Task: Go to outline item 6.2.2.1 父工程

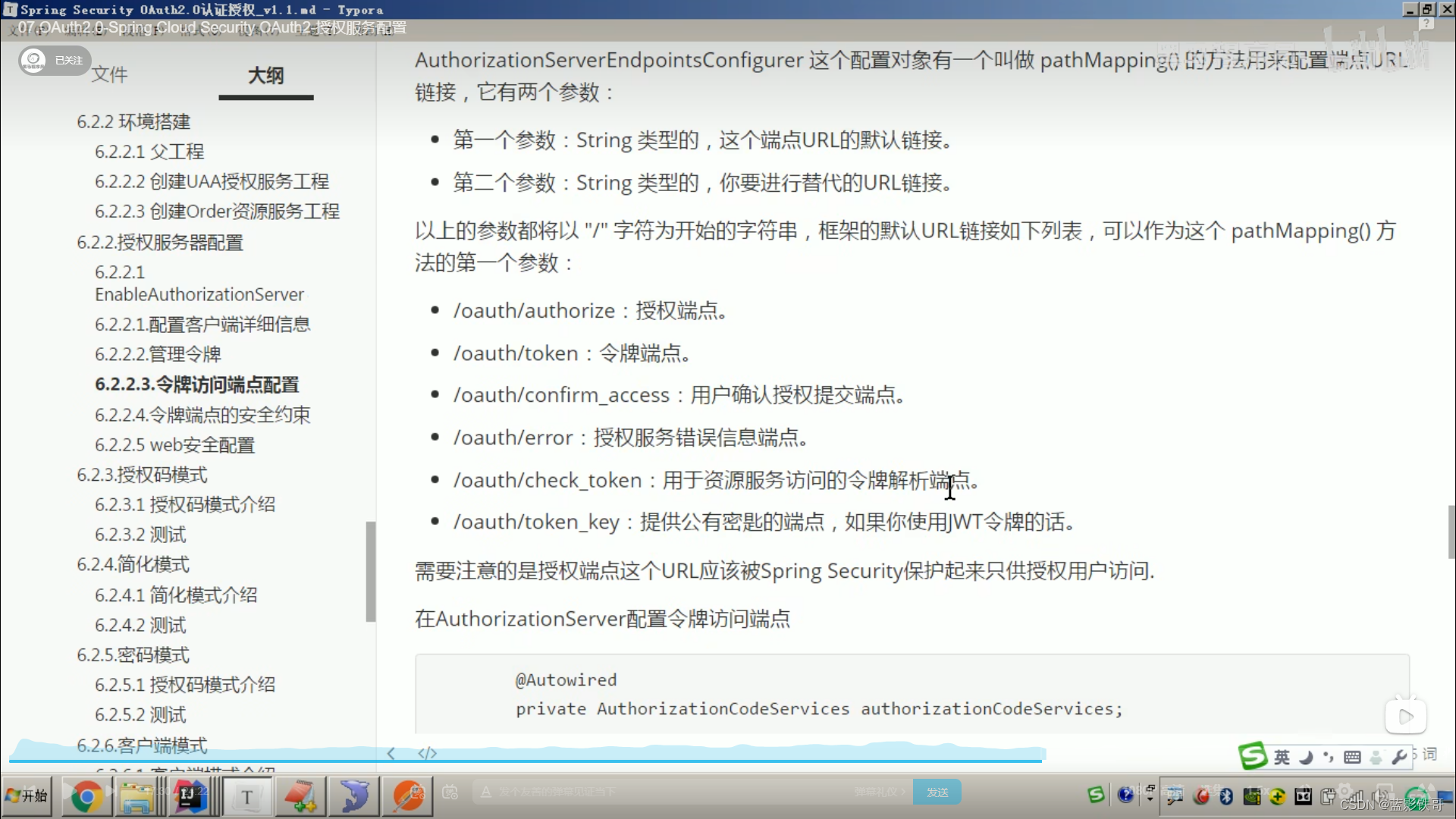Action: 149,152
